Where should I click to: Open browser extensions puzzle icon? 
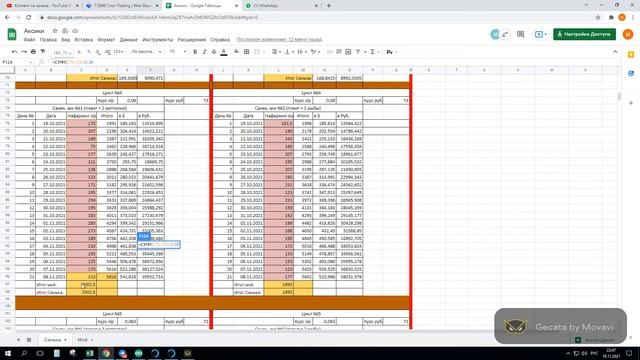pyautogui.click(x=611, y=18)
